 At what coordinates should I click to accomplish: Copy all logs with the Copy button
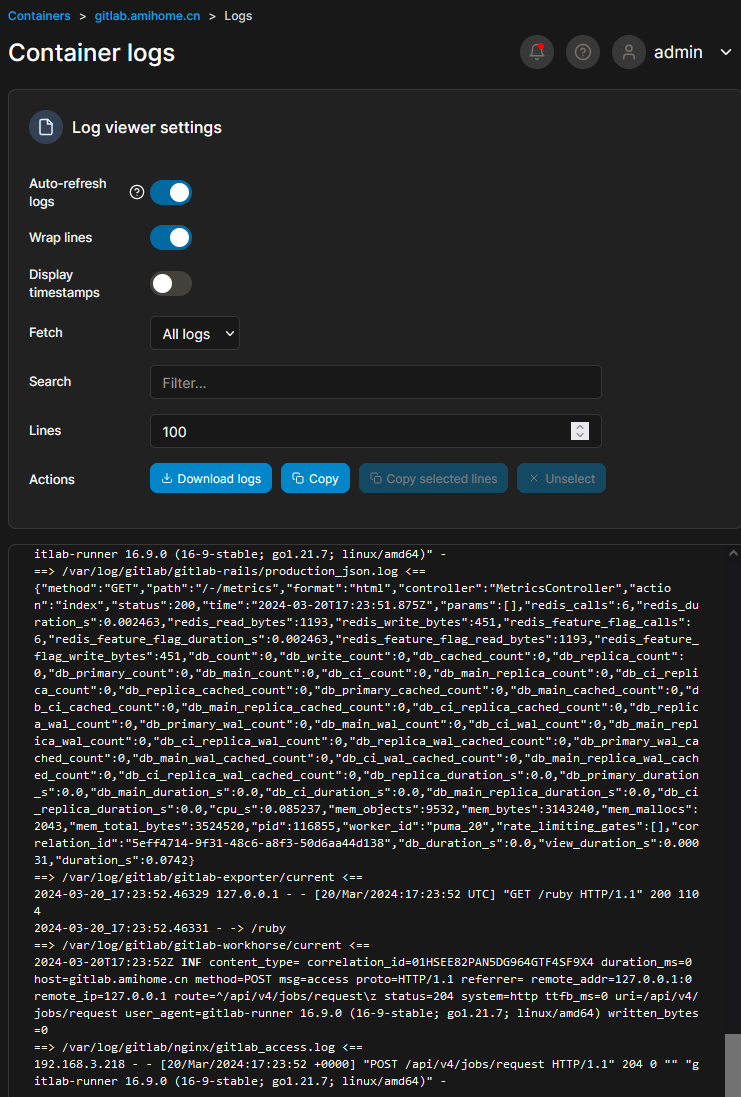315,479
